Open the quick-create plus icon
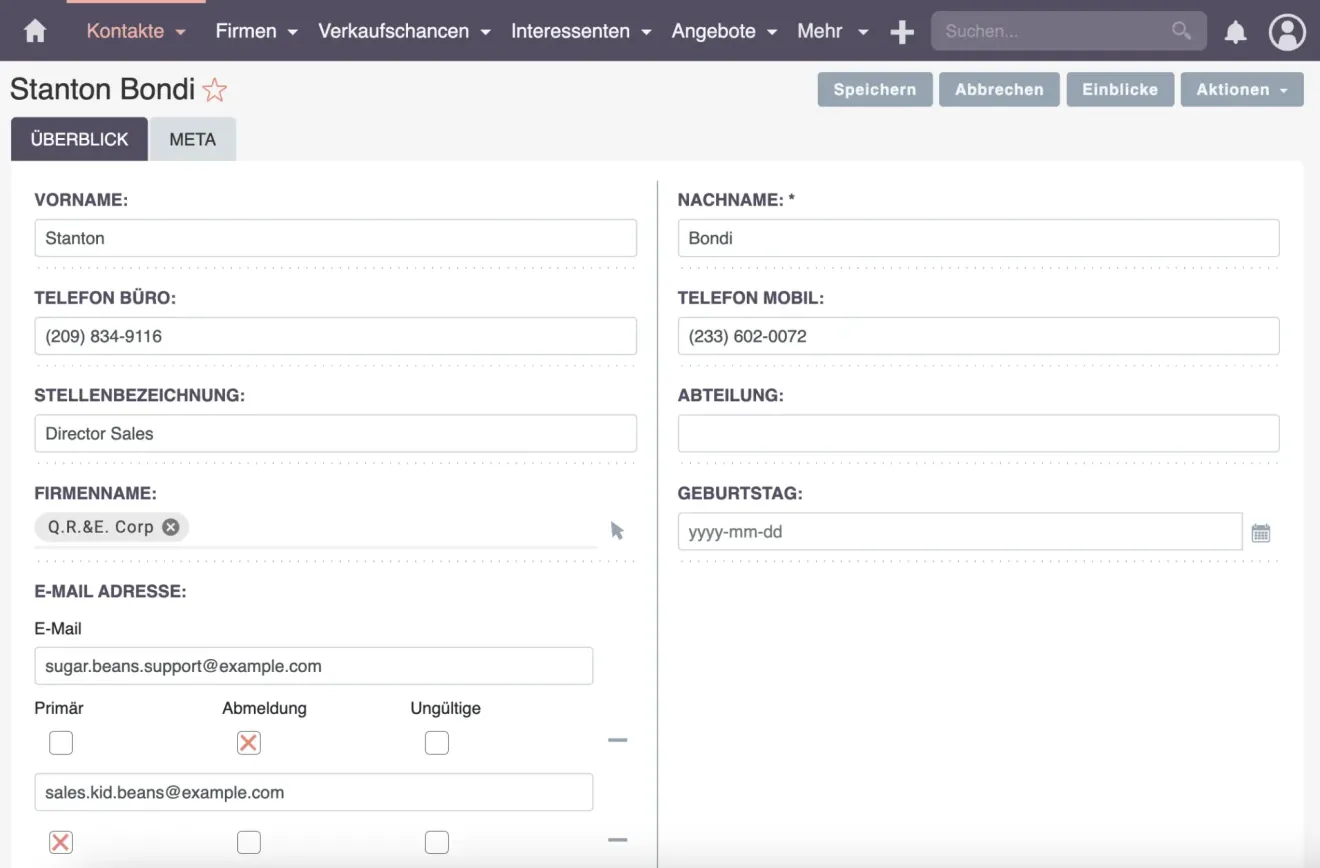 (x=901, y=31)
